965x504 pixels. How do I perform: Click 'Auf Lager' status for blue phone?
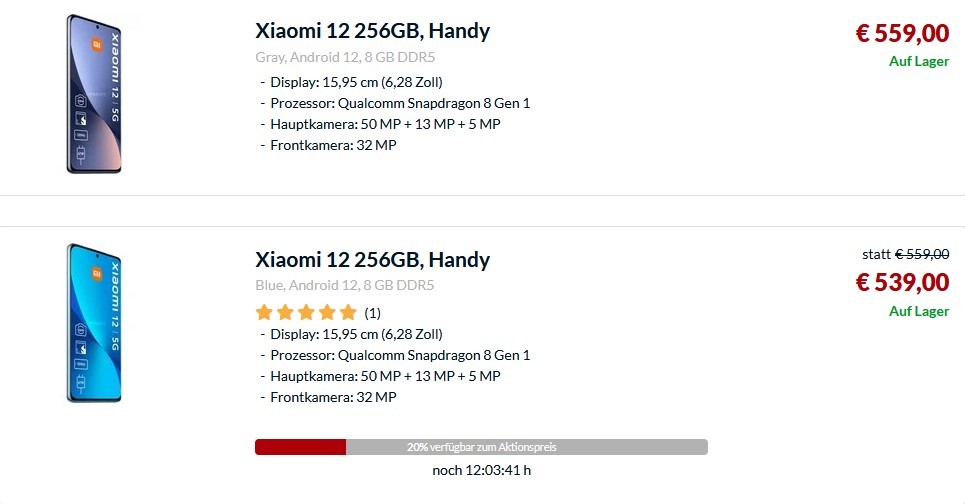[919, 311]
